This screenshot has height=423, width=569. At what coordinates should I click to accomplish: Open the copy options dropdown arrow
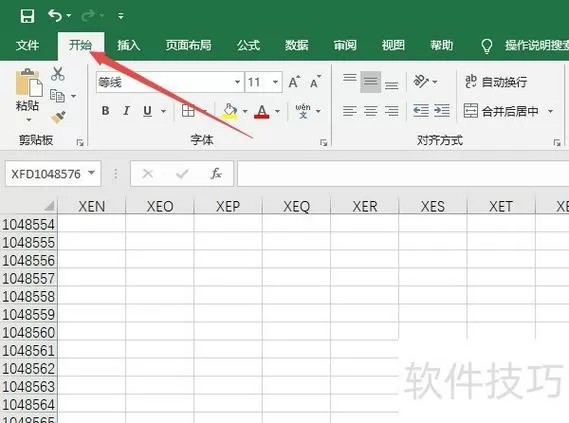74,96
